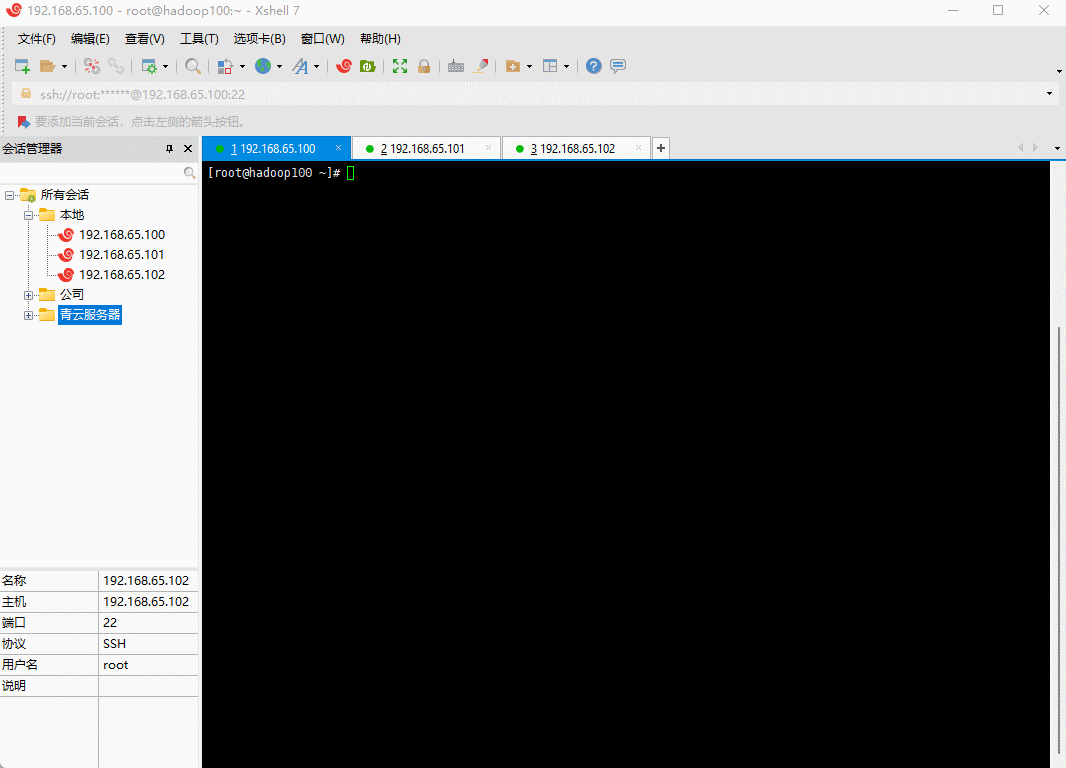
Task: Click the 协议 value SSH
Action: [114, 644]
